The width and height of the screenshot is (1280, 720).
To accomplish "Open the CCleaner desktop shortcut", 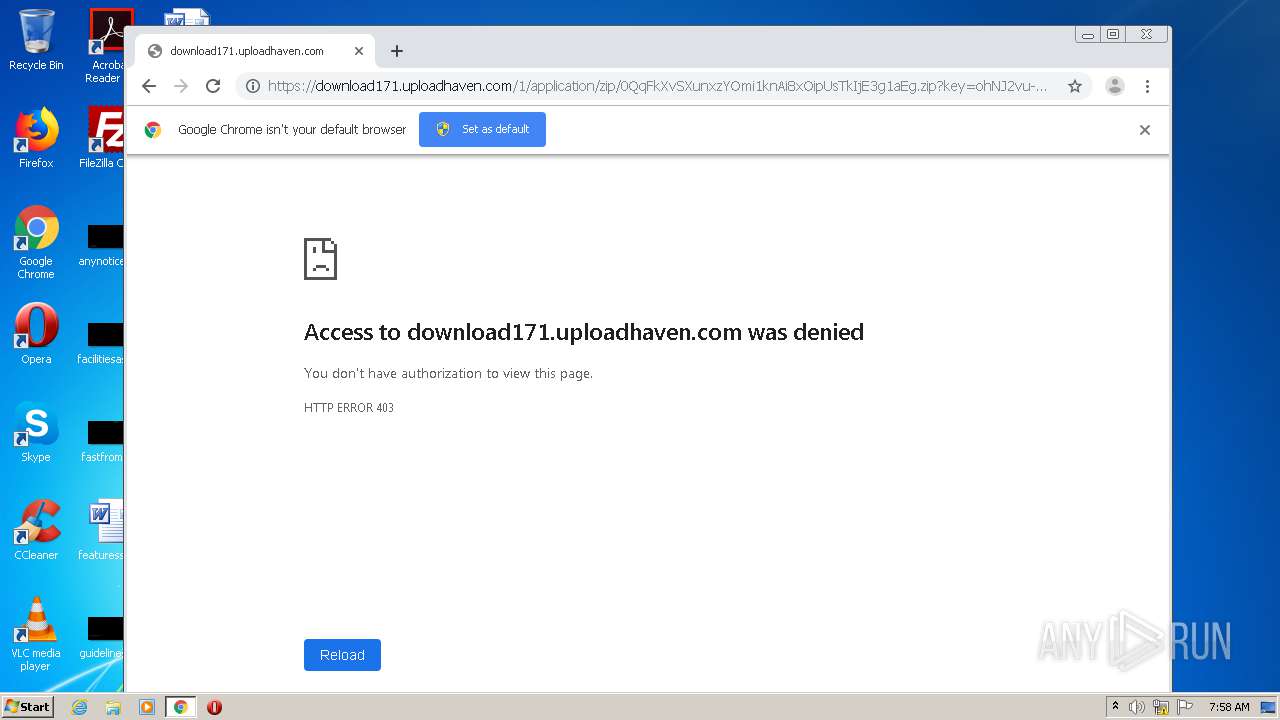I will [x=36, y=530].
